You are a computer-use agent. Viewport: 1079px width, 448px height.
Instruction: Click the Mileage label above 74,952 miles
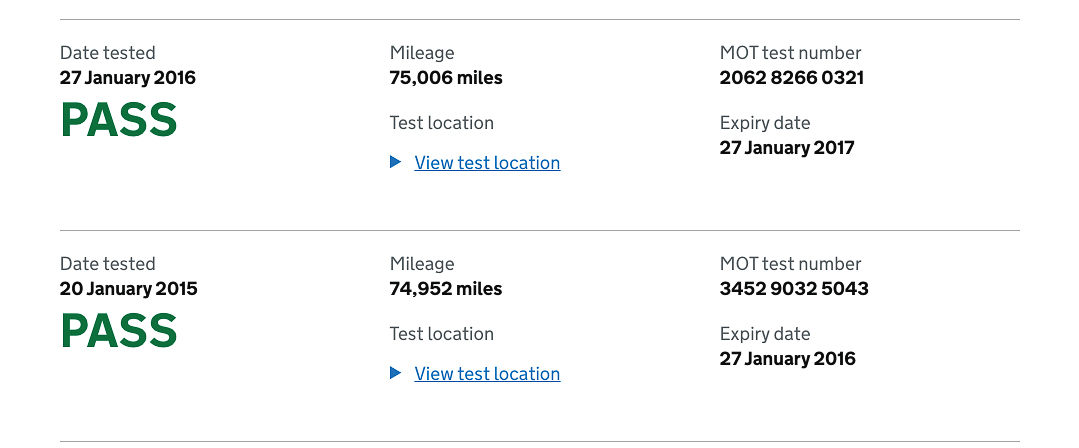coord(422,264)
